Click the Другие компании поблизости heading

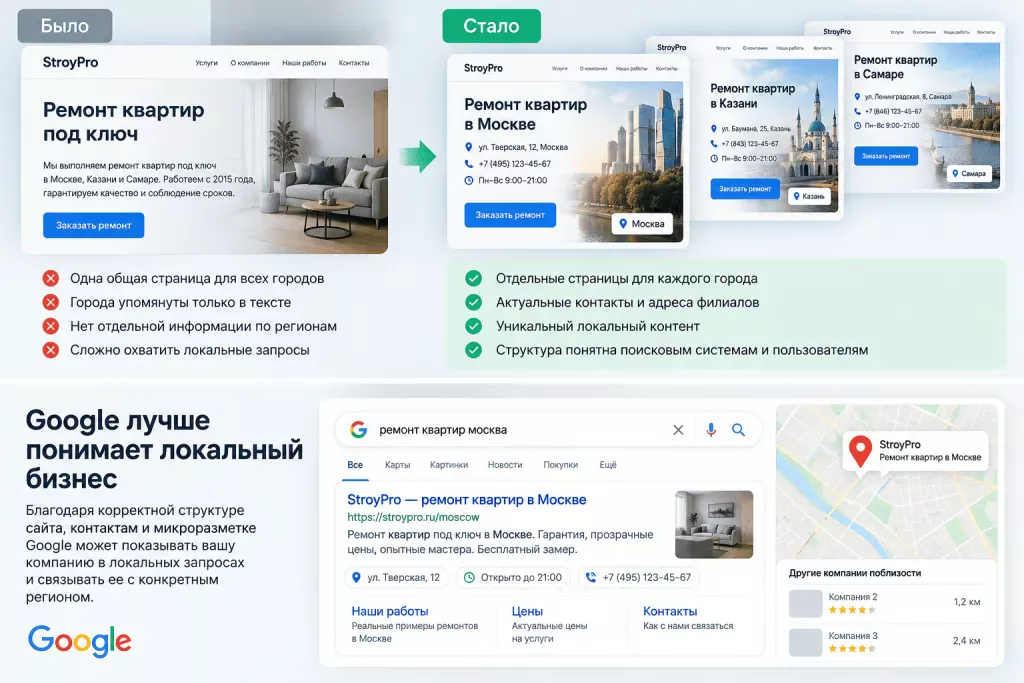855,573
